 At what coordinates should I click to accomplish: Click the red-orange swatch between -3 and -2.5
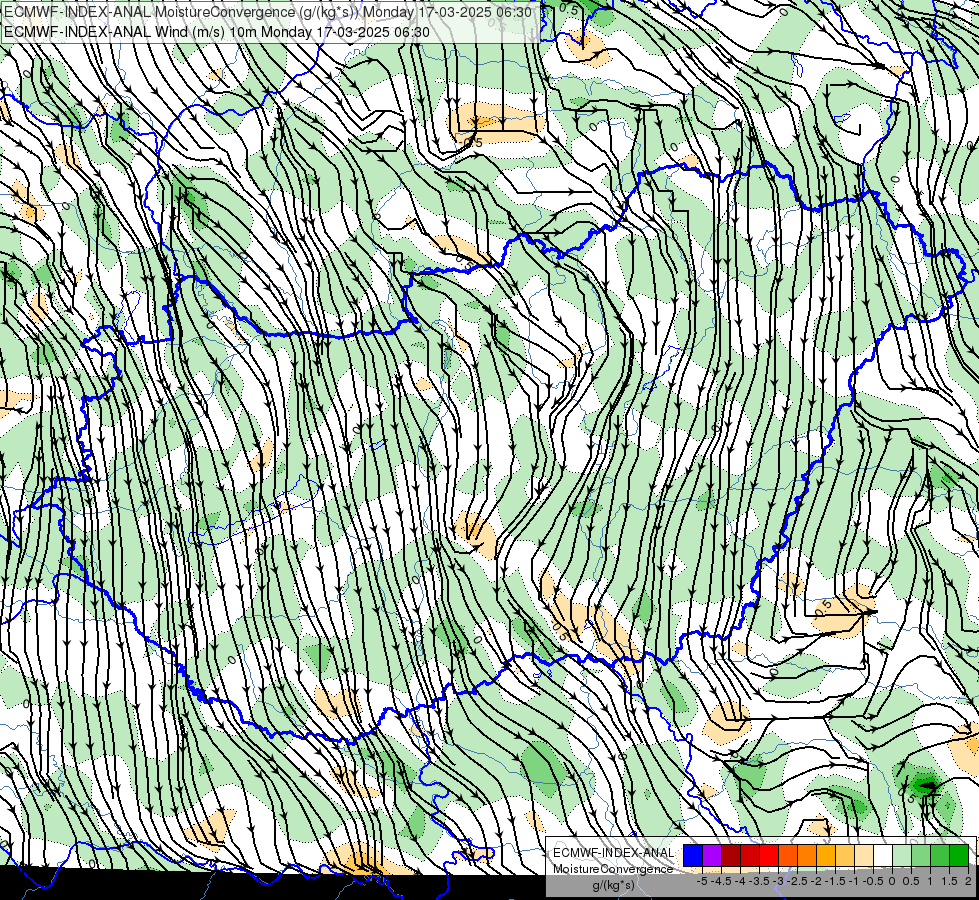click(x=788, y=856)
